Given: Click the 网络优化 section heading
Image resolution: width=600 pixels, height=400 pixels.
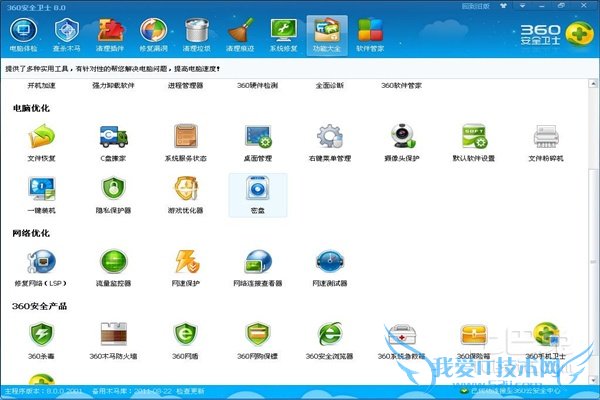Looking at the screenshot, I should click(31, 233).
